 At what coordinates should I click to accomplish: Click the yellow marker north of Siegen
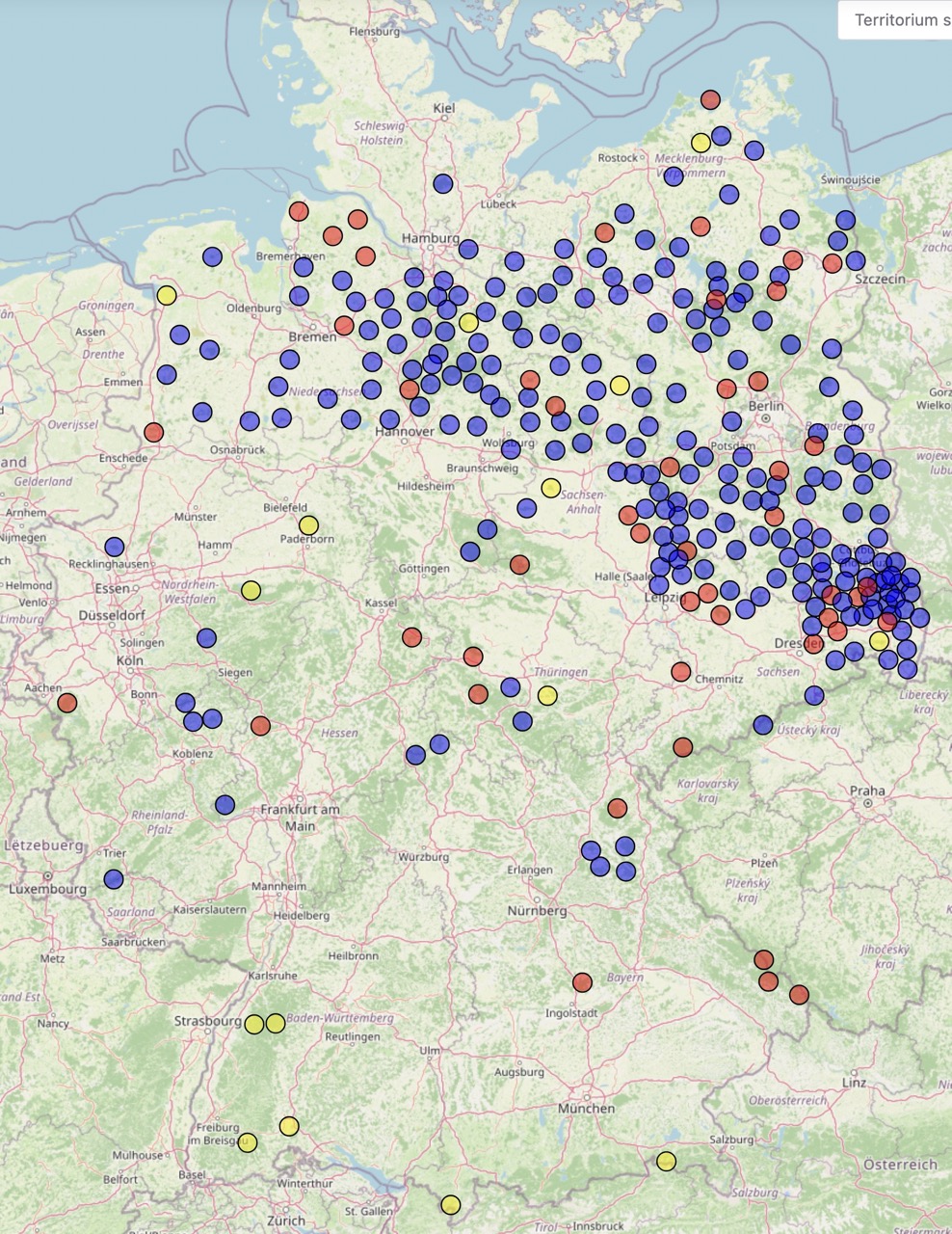[x=251, y=590]
